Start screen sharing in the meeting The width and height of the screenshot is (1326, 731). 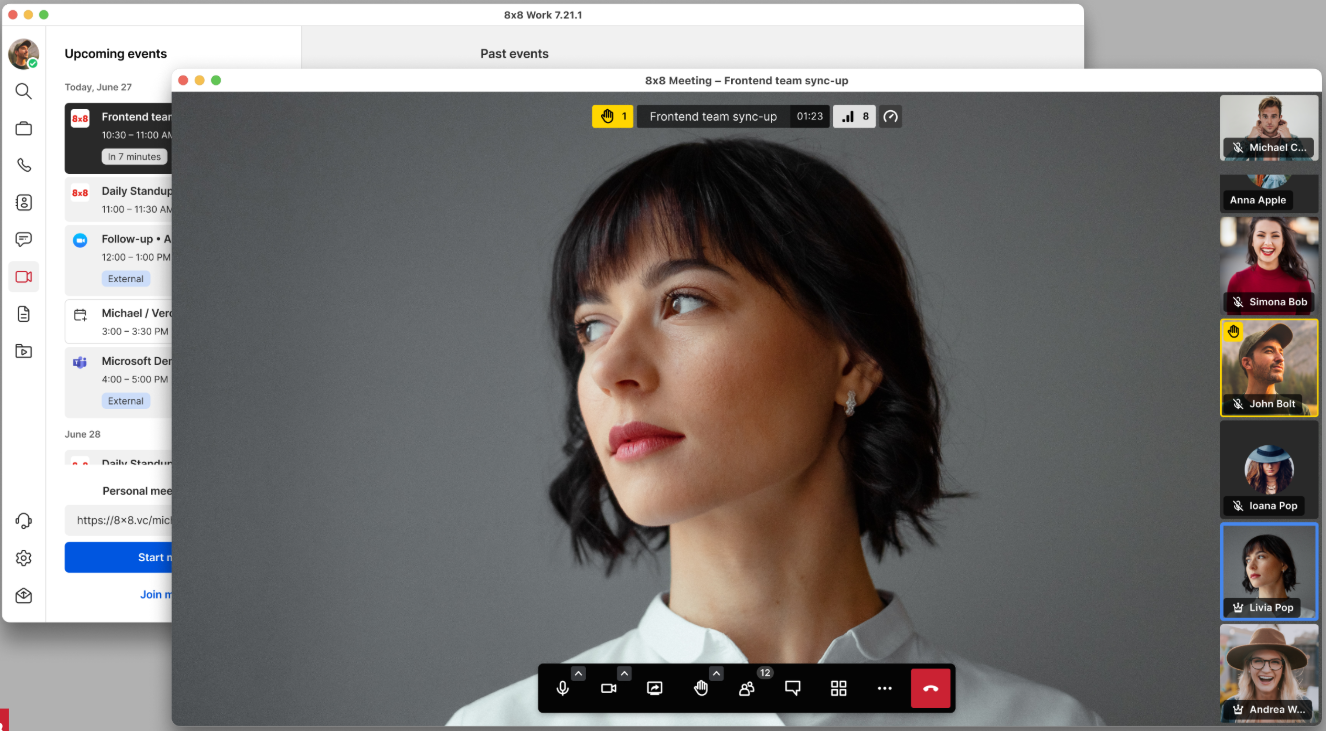655,688
